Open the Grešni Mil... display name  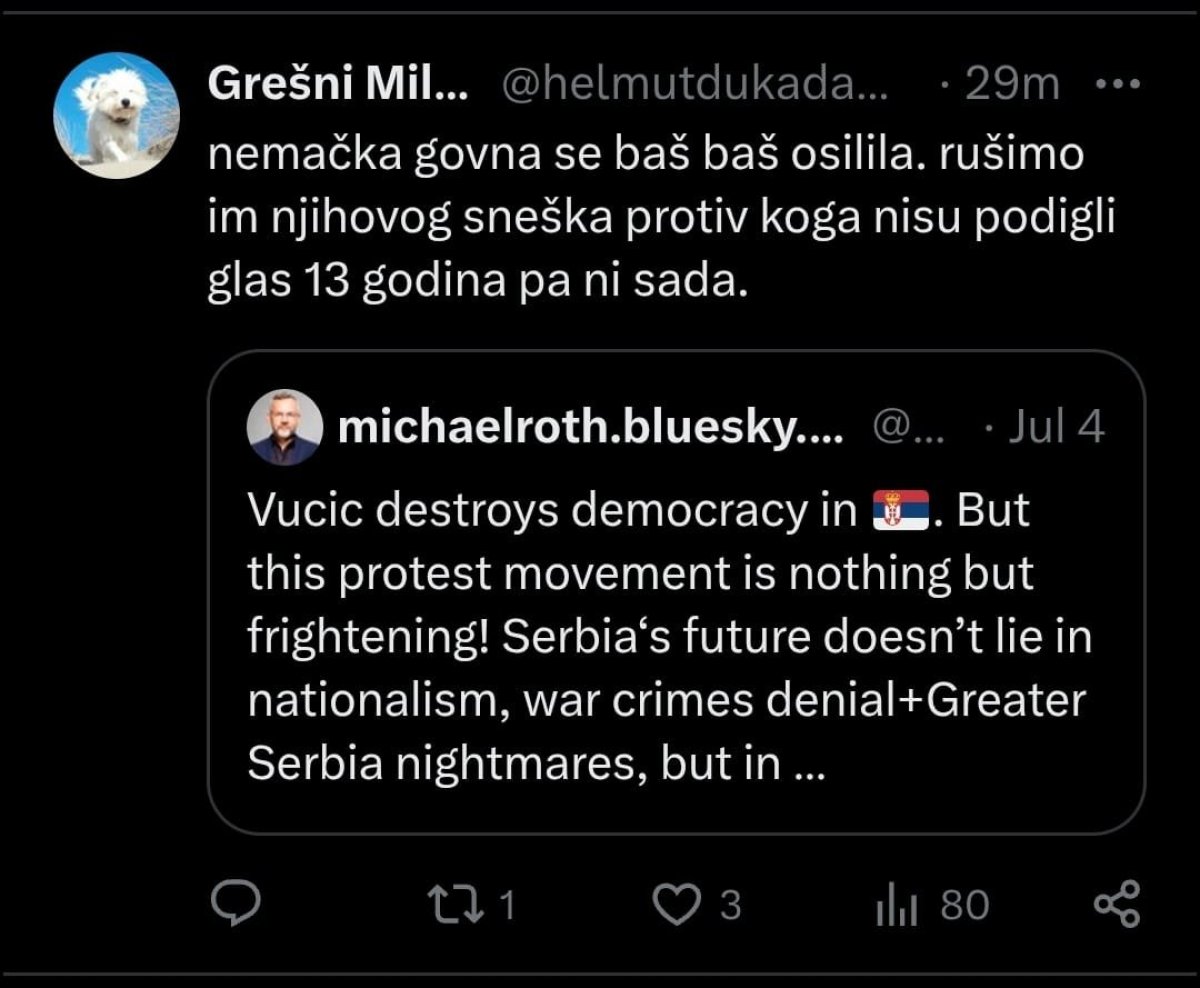[x=337, y=86]
